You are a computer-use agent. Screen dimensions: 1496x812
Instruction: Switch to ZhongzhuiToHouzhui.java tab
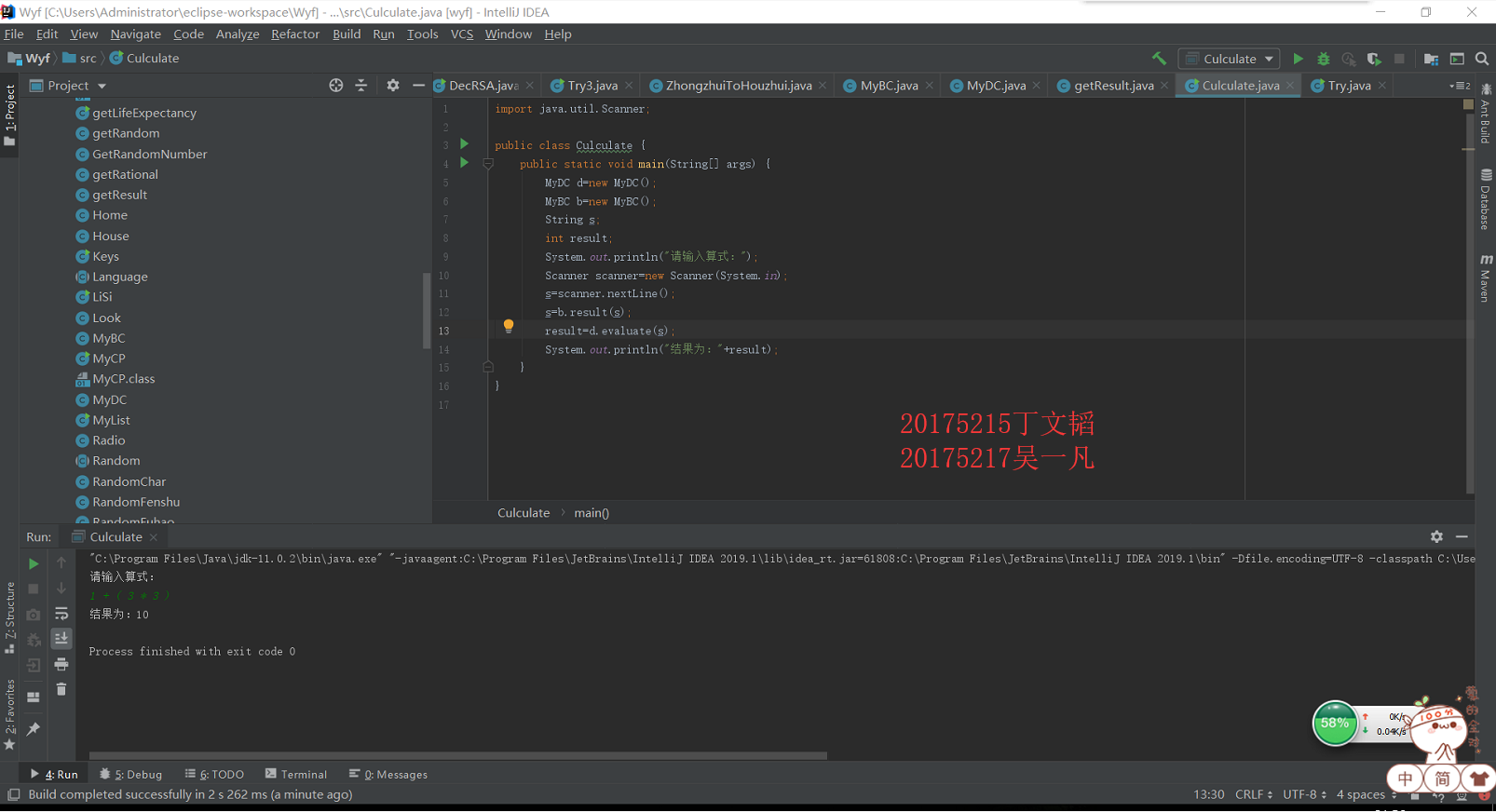click(738, 85)
